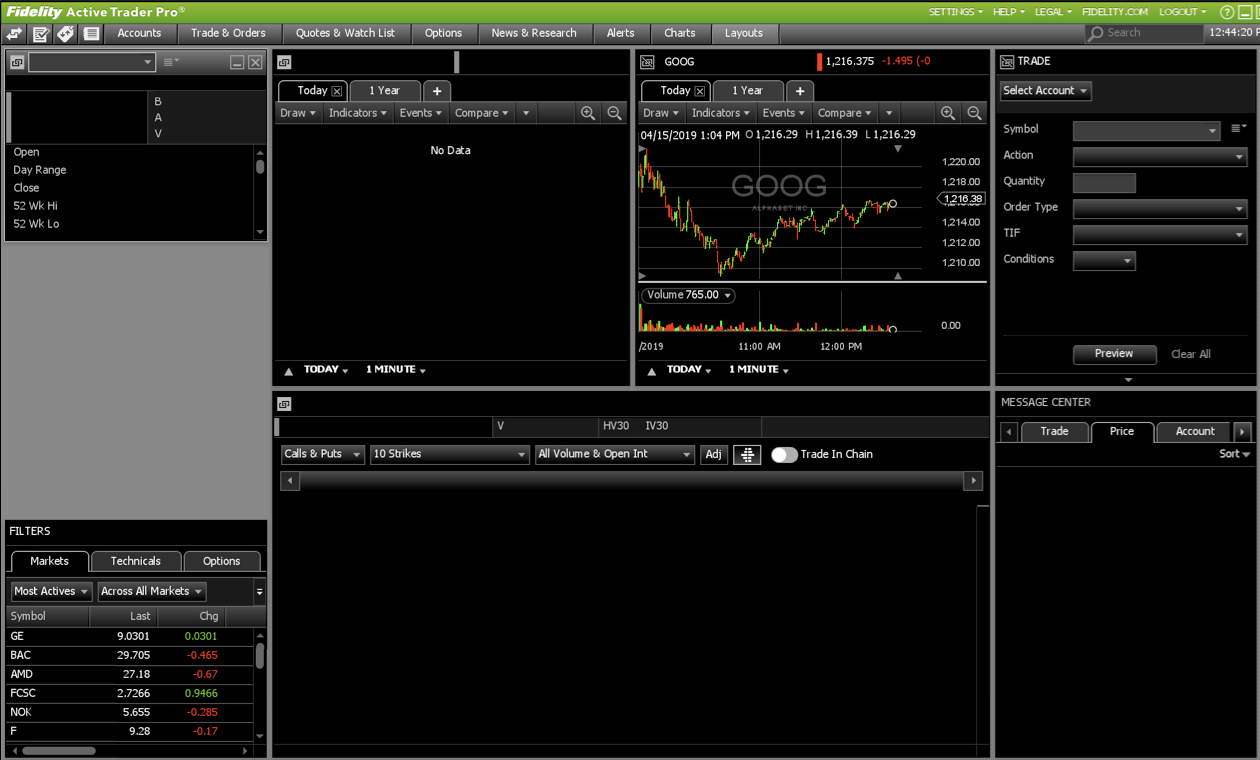This screenshot has height=760, width=1260.
Task: Open the Accounts menu
Action: coord(140,33)
